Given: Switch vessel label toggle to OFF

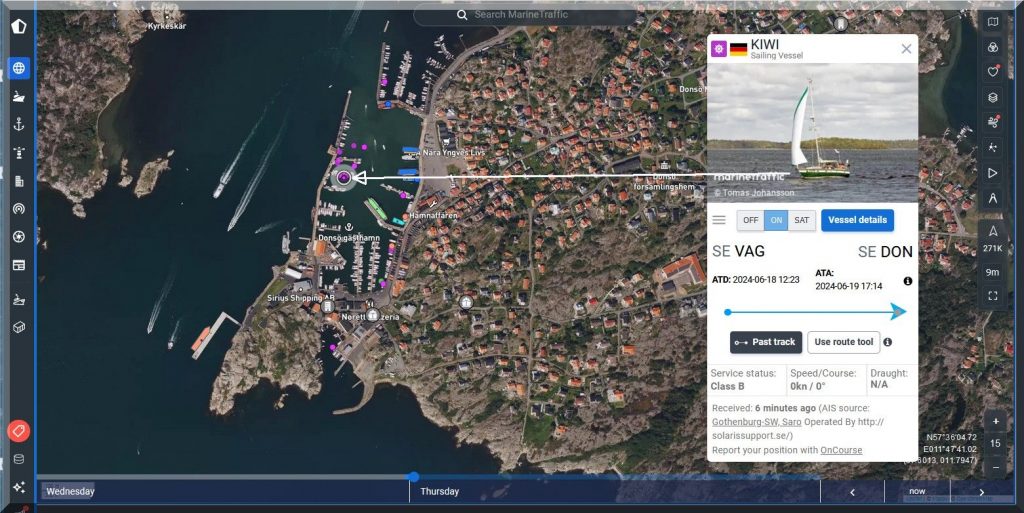Looking at the screenshot, I should click(750, 220).
